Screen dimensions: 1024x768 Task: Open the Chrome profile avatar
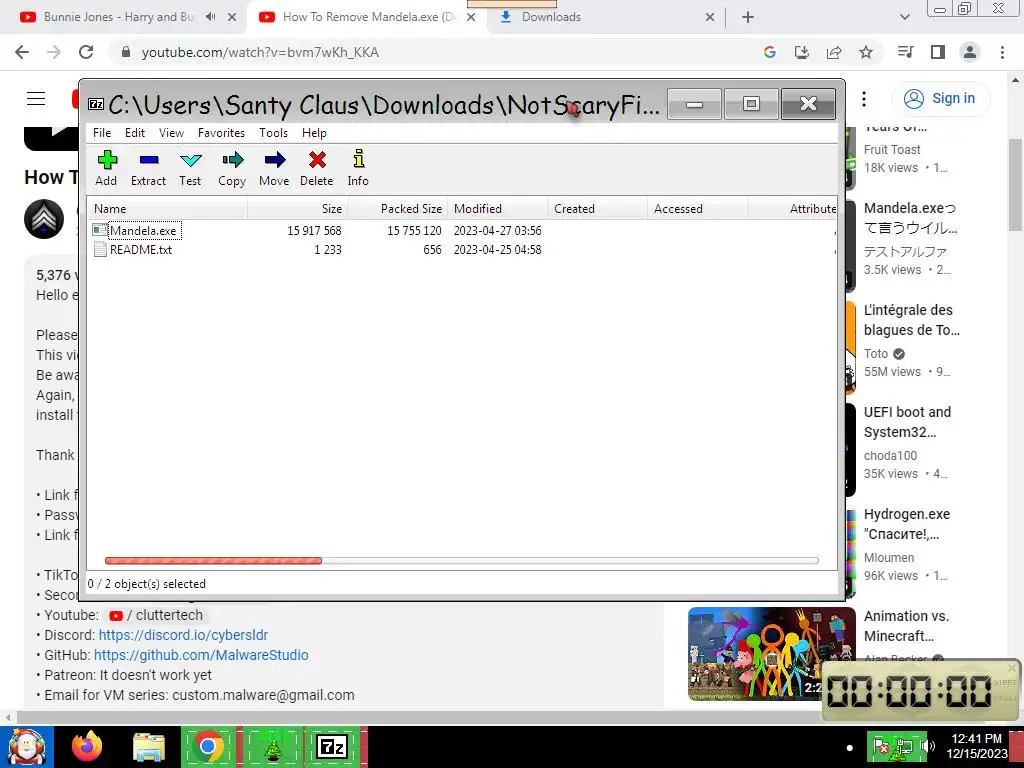tap(970, 52)
